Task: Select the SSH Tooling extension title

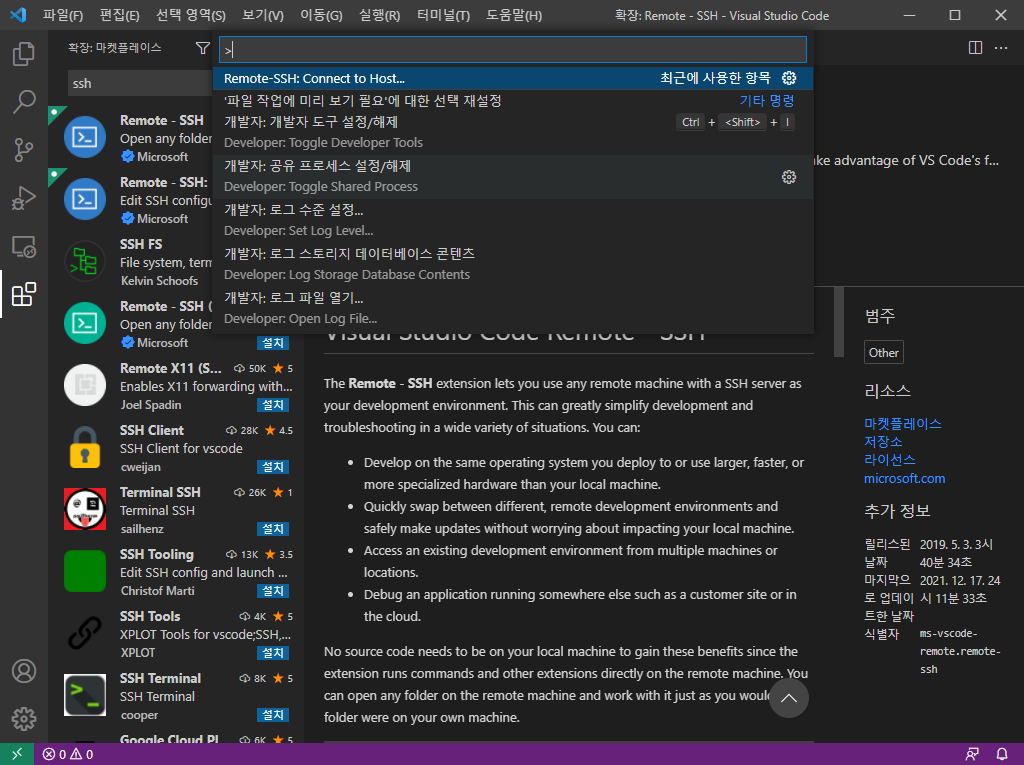Action: click(157, 555)
